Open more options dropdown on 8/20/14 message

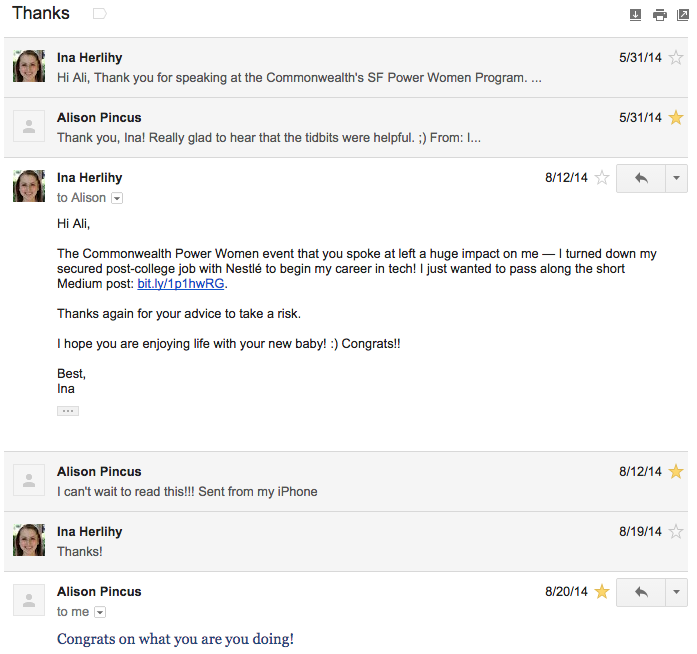(x=677, y=592)
